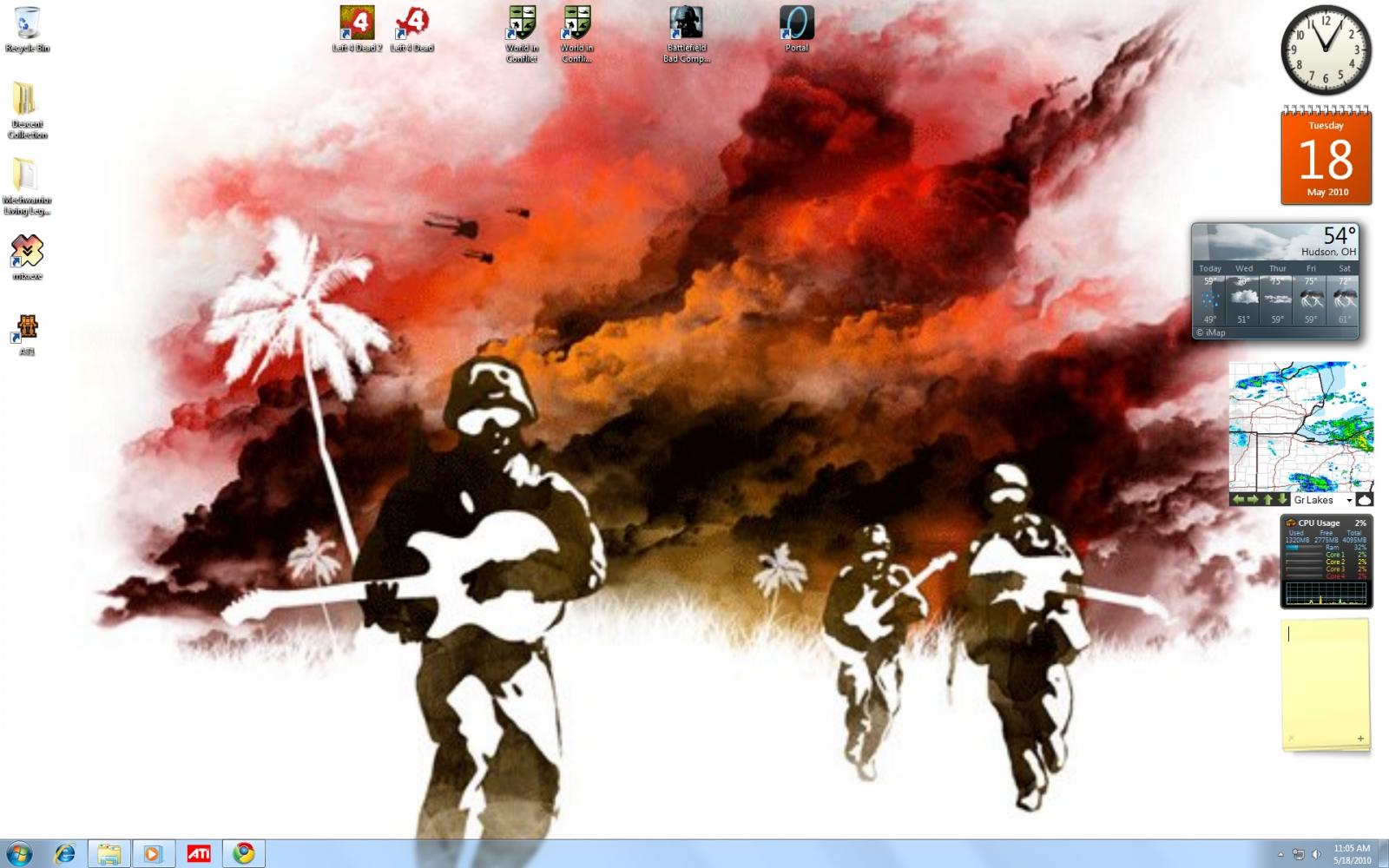Image resolution: width=1389 pixels, height=868 pixels.
Task: Select the Left 4 Dead shortcut icon
Action: pos(411,29)
